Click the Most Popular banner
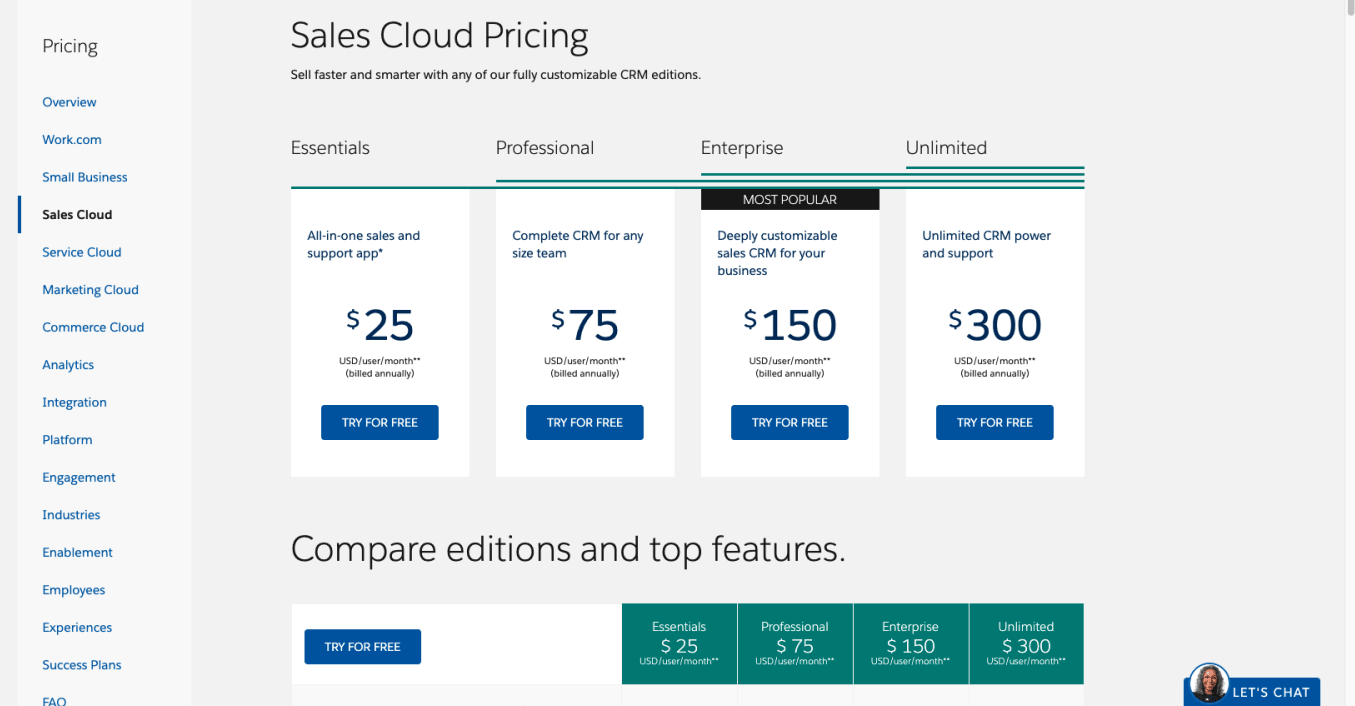Screen dimensions: 1355x706 click(790, 200)
